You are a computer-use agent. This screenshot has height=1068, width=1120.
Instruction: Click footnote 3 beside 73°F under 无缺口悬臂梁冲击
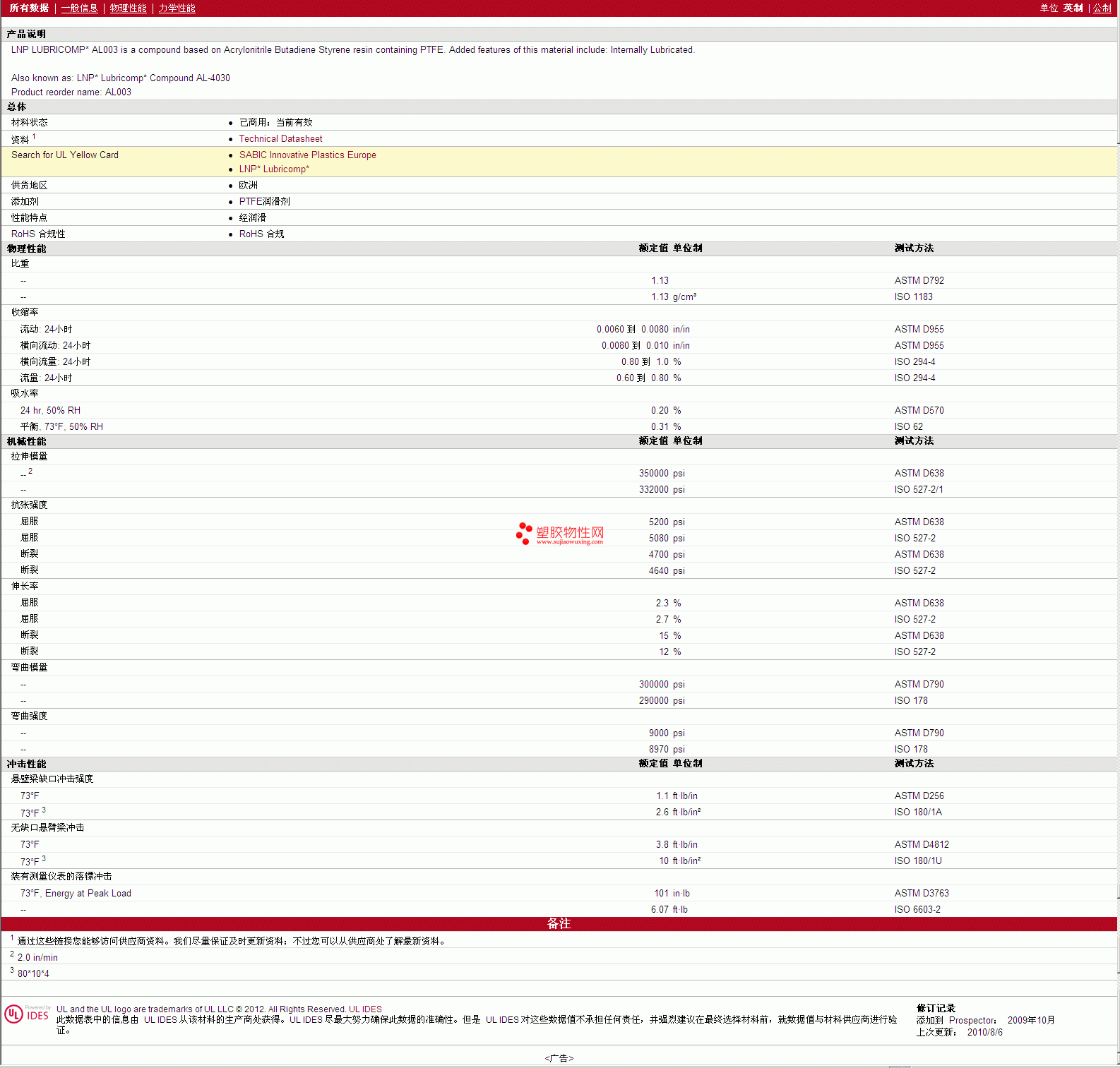44,858
